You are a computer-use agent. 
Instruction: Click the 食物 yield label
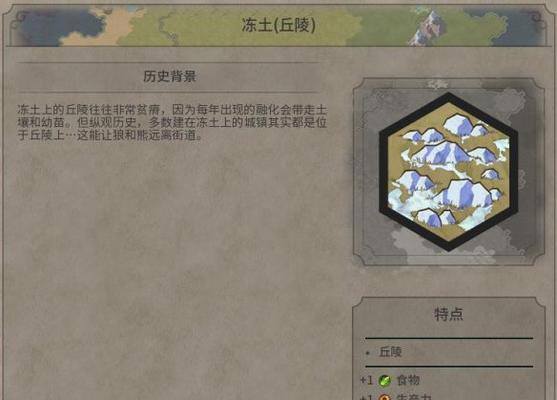(408, 380)
